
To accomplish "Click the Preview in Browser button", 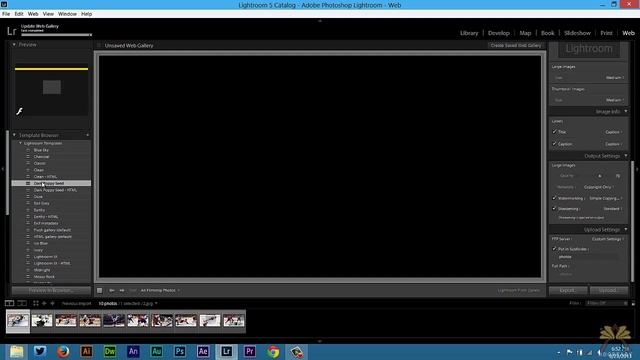I will pos(51,290).
